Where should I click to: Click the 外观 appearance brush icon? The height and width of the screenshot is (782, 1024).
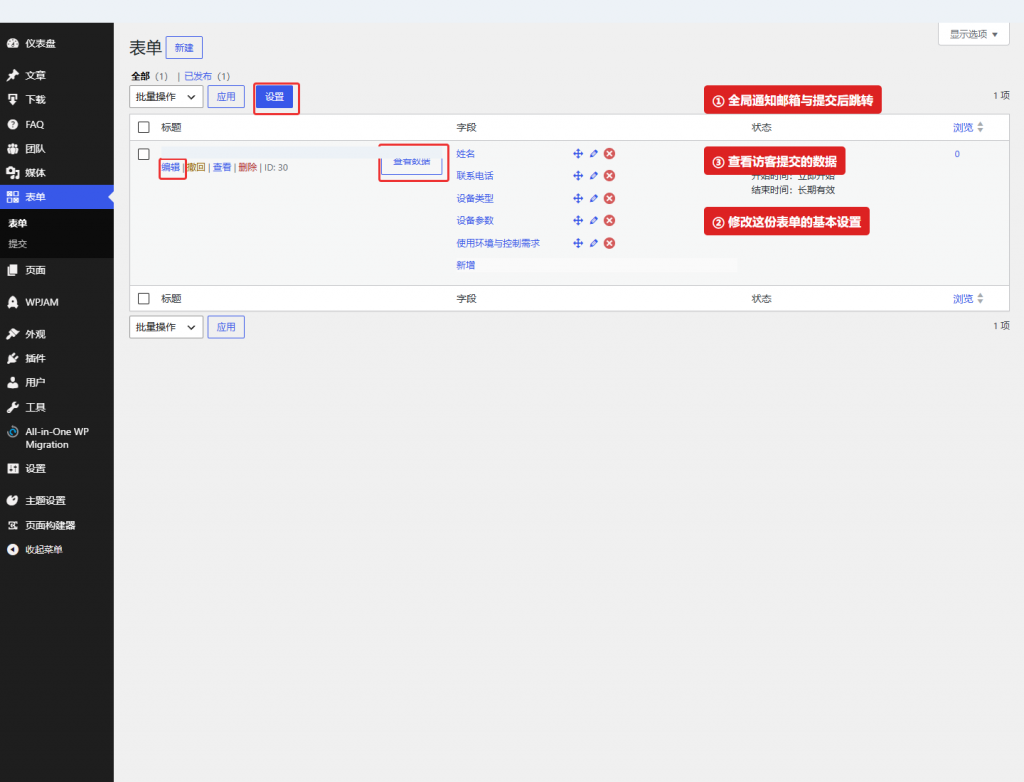pos(12,334)
